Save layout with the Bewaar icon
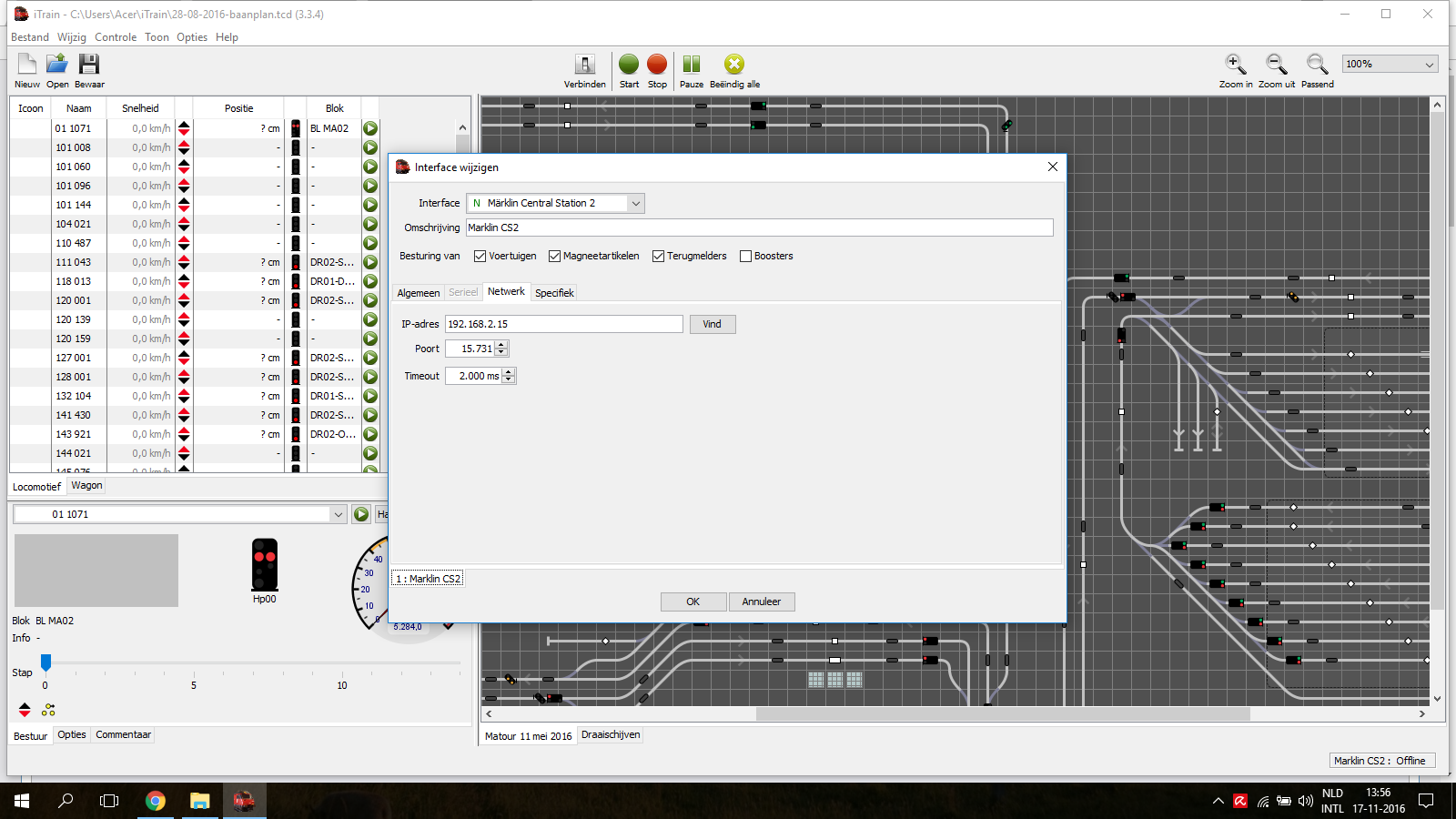The height and width of the screenshot is (819, 1456). pyautogui.click(x=88, y=64)
